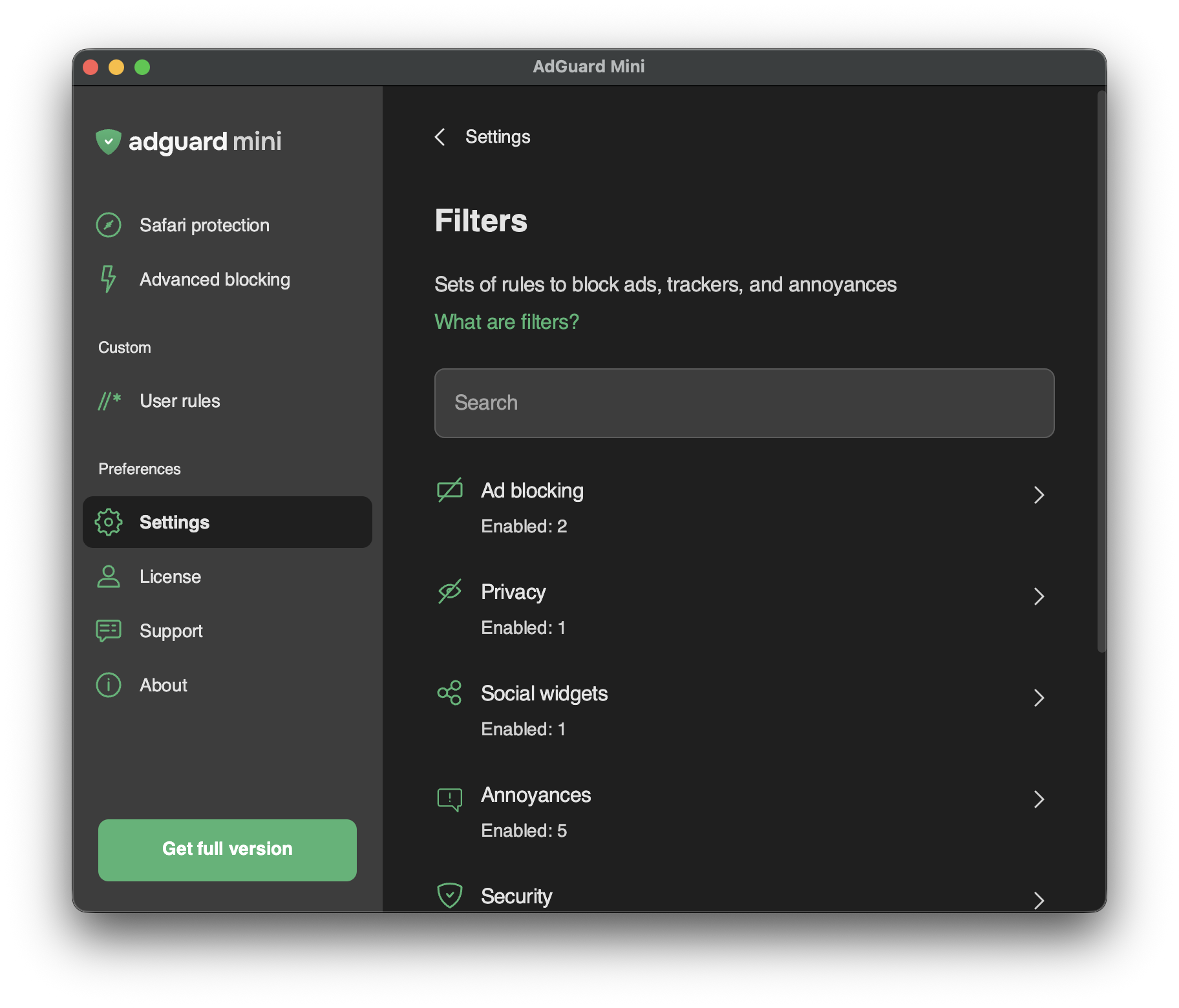Select the Privacy eye icon

[451, 591]
